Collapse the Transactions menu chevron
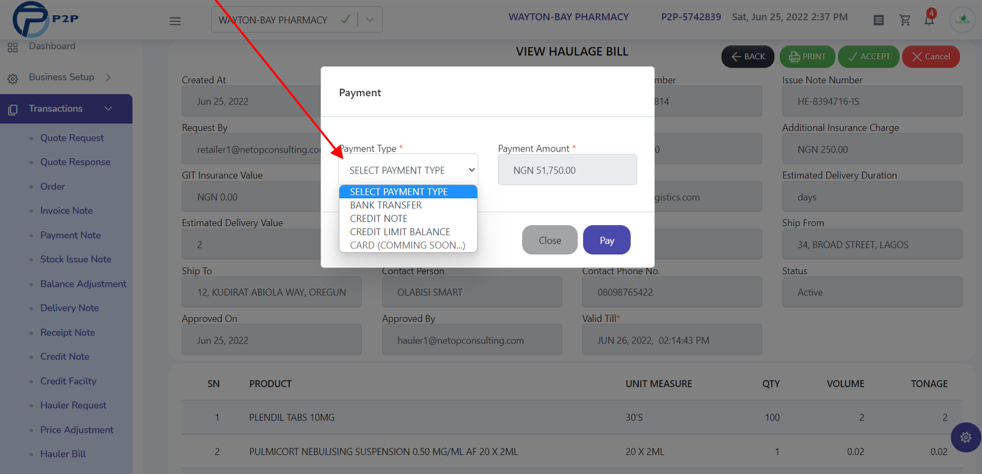Screen dimensions: 982x474 point(108,109)
